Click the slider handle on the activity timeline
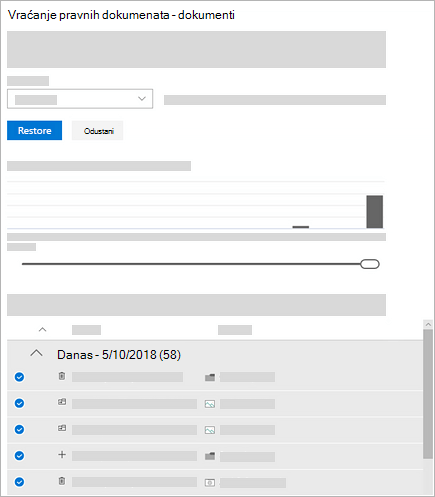 point(370,264)
